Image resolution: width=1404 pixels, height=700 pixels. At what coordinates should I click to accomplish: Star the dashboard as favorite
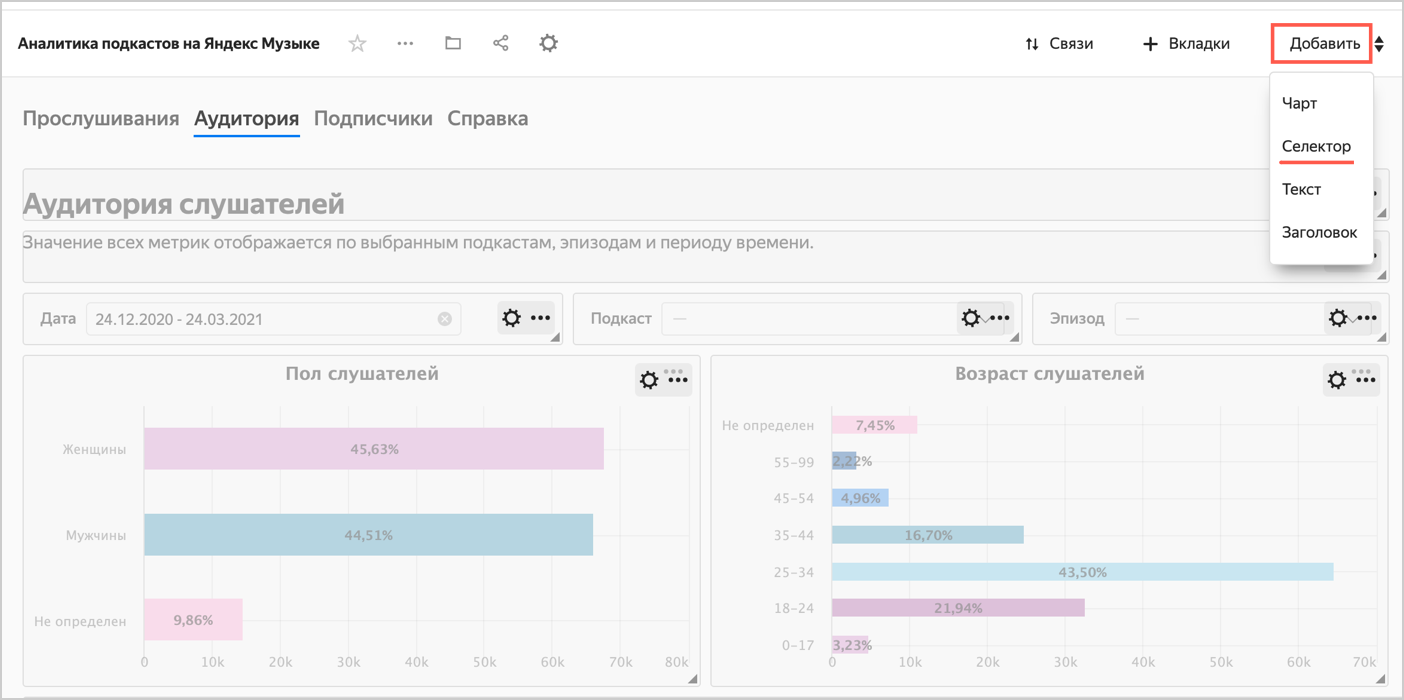tap(357, 44)
